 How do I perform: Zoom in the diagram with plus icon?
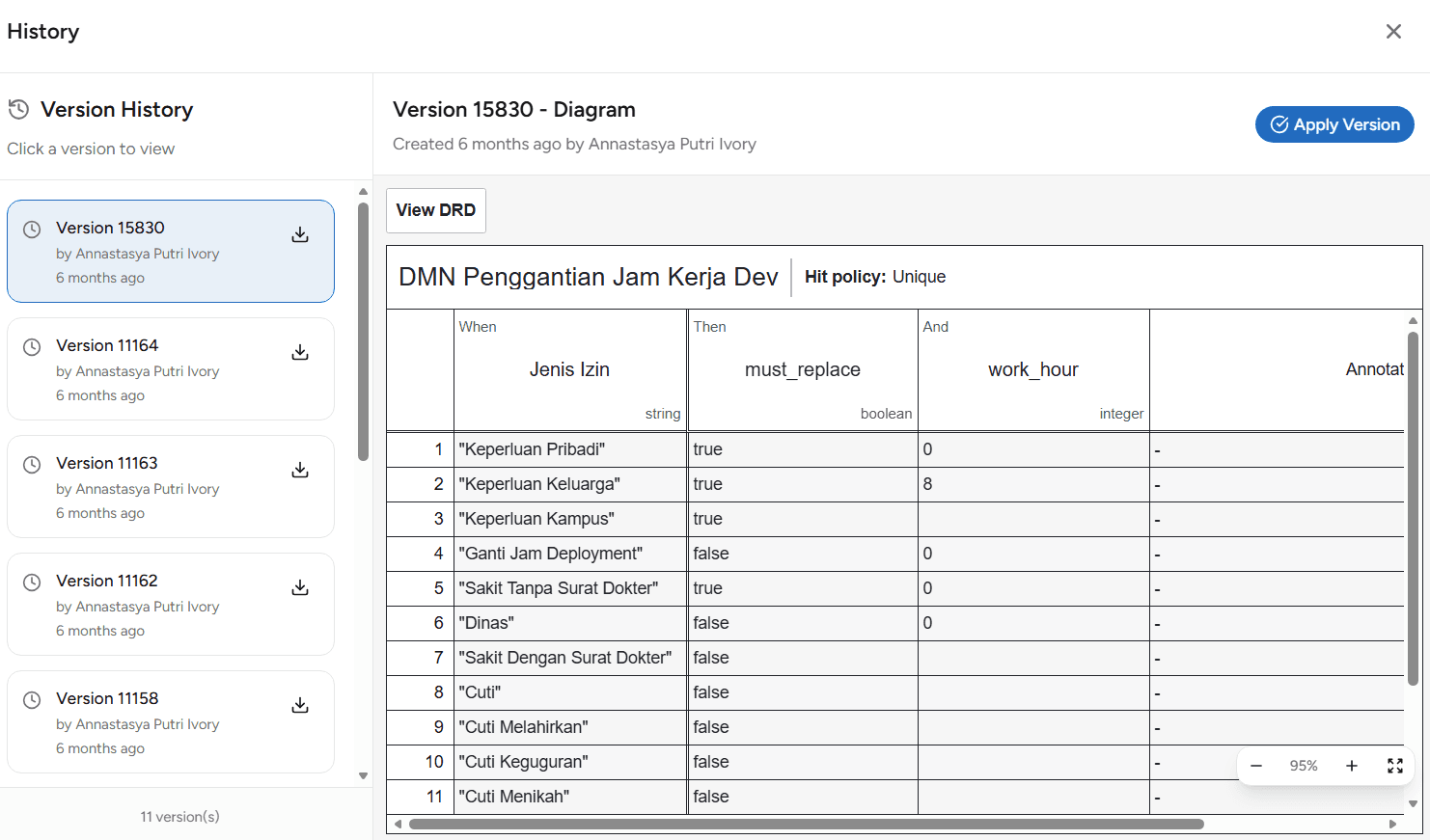click(1352, 766)
